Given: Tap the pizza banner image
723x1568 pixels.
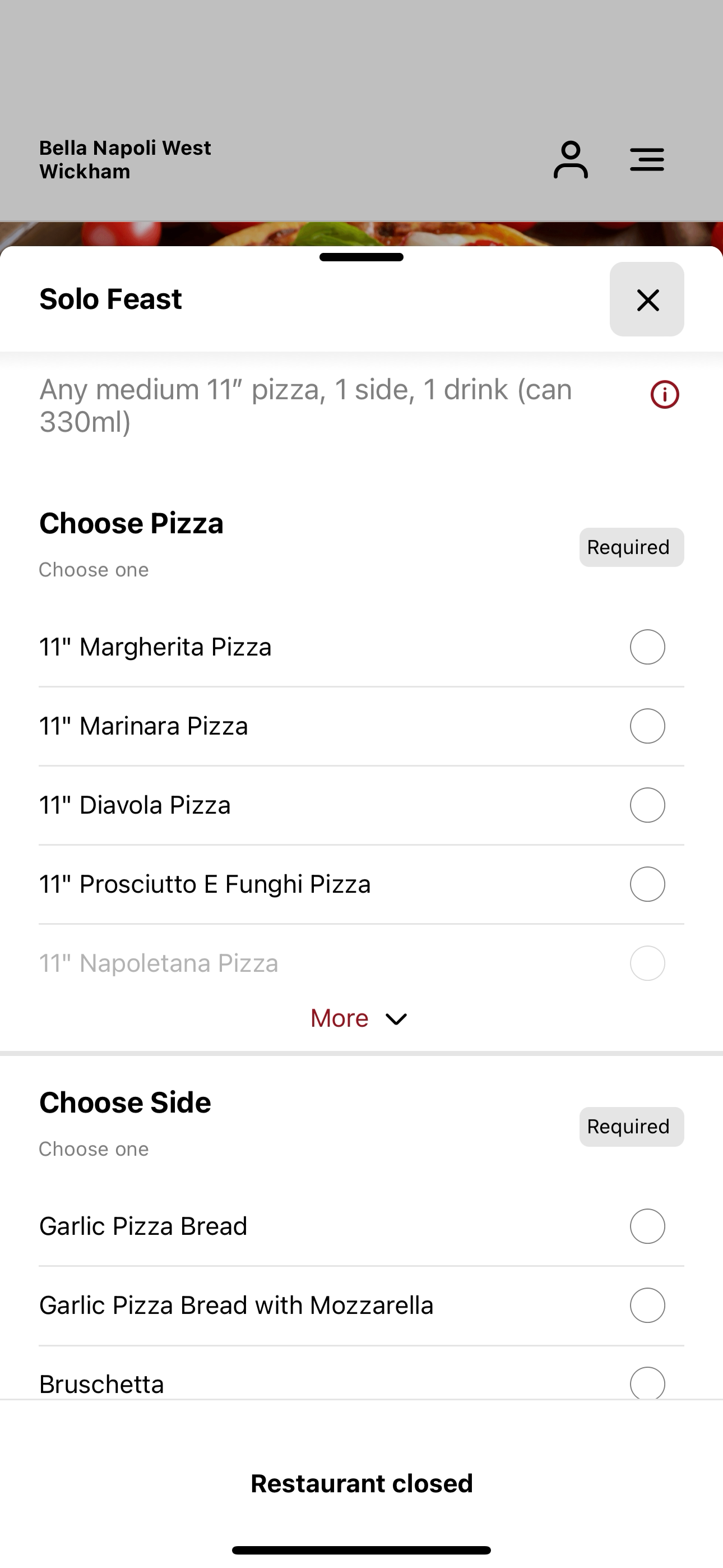Looking at the screenshot, I should click(361, 234).
